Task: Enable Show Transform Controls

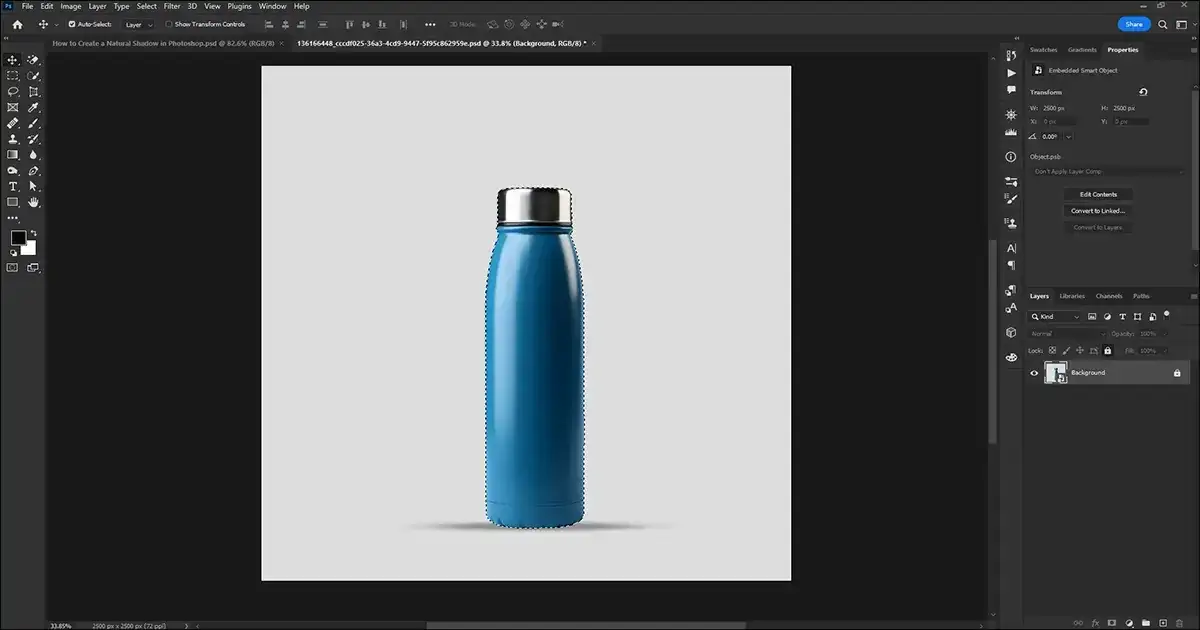Action: [169, 24]
